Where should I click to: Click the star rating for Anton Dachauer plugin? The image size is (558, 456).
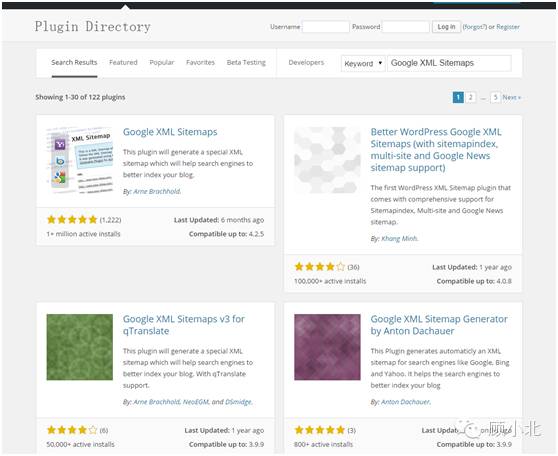(x=320, y=430)
